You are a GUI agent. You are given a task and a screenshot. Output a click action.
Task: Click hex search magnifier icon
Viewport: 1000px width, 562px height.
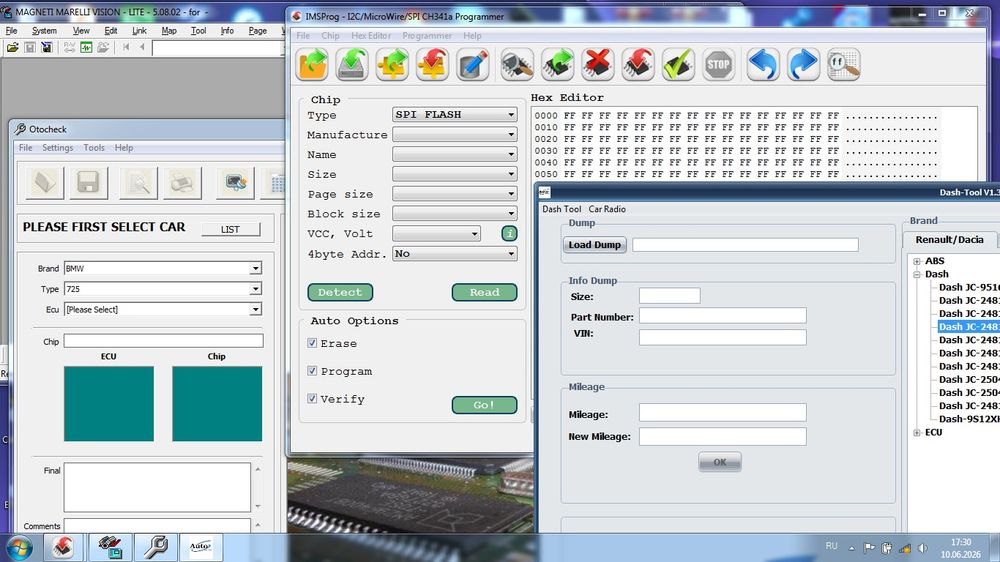[843, 64]
